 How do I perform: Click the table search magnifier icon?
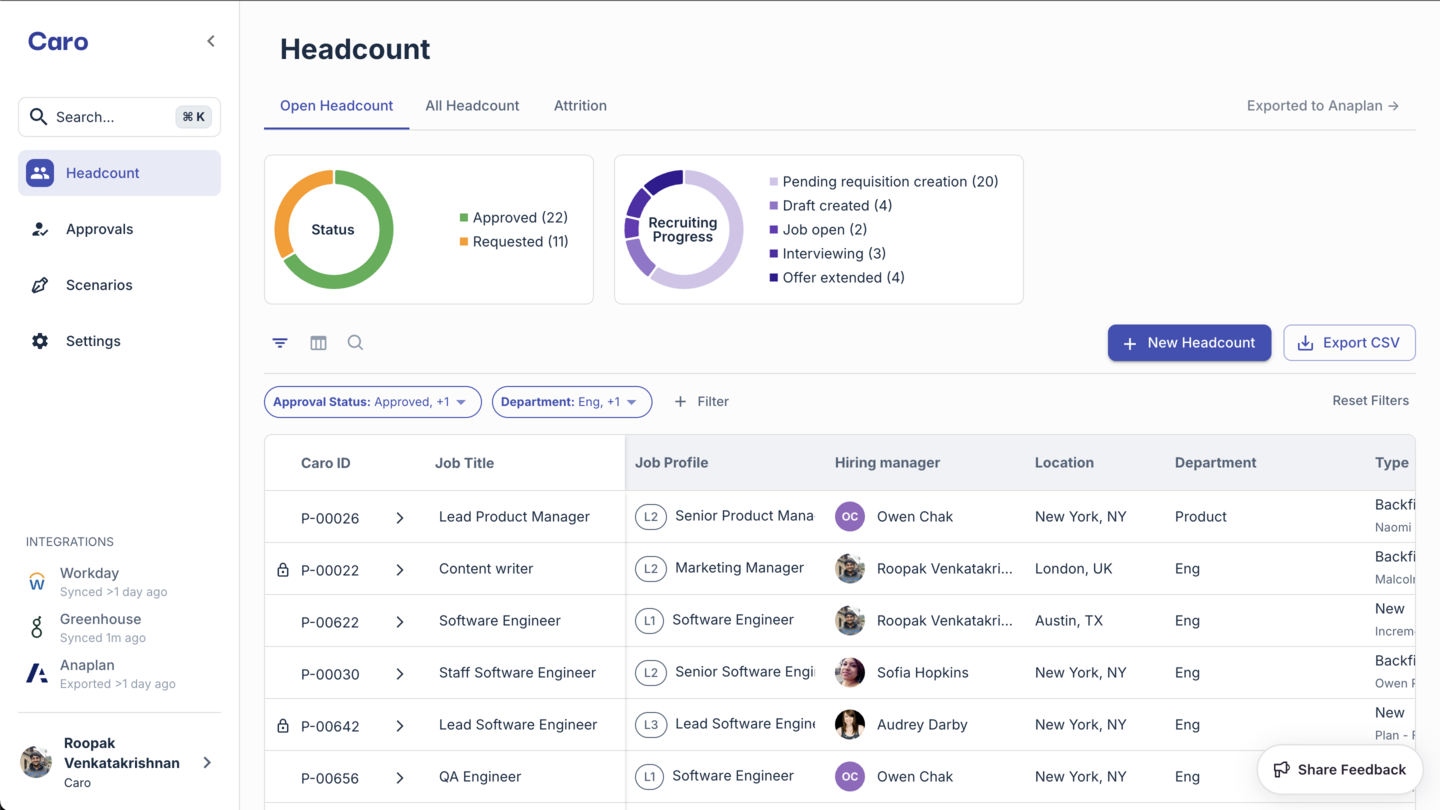click(355, 343)
